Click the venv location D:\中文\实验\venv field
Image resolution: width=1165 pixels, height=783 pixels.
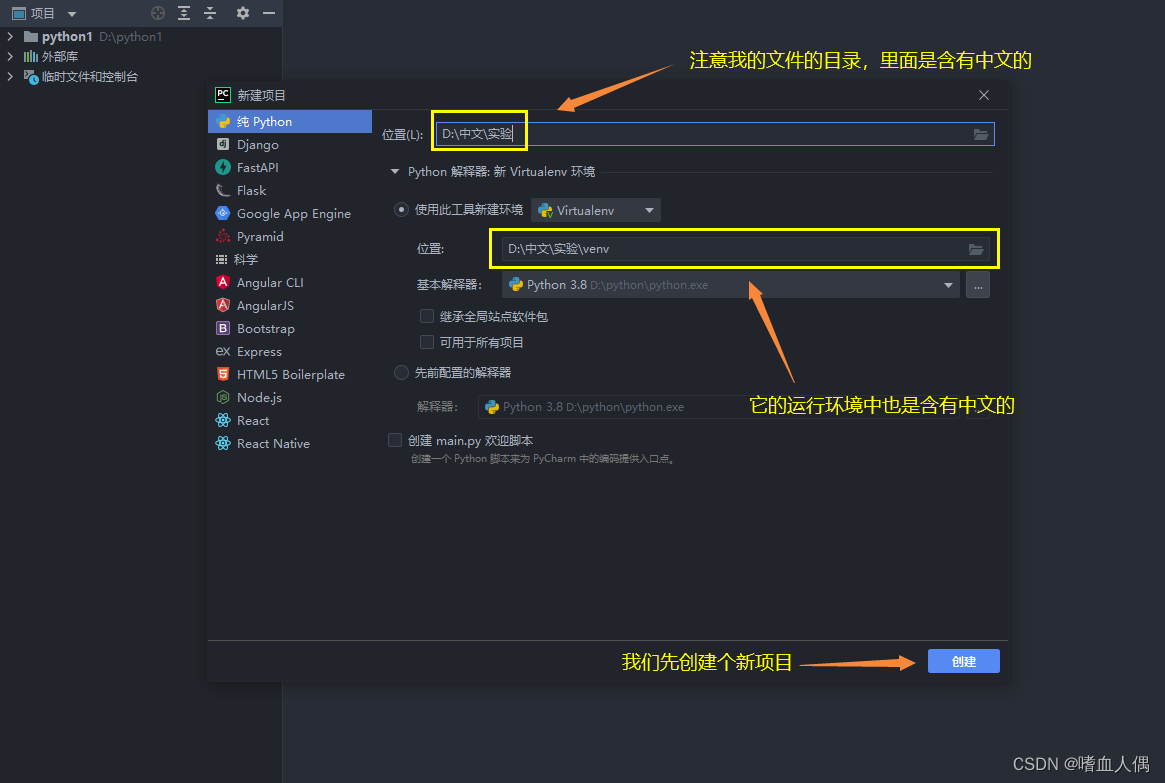745,249
